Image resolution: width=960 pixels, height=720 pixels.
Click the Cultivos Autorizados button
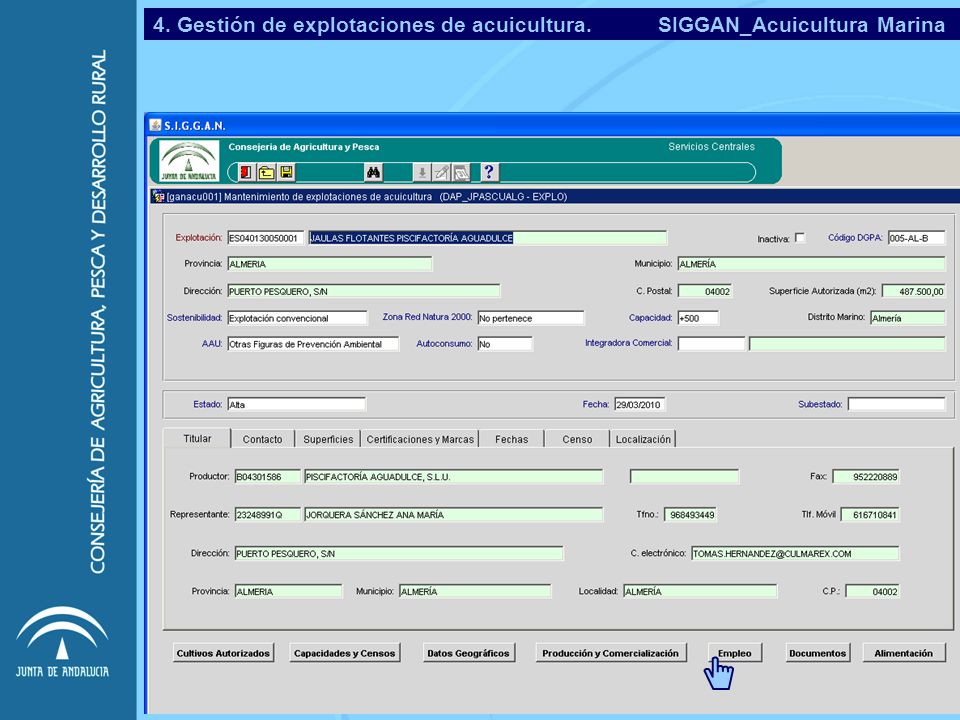pos(223,653)
